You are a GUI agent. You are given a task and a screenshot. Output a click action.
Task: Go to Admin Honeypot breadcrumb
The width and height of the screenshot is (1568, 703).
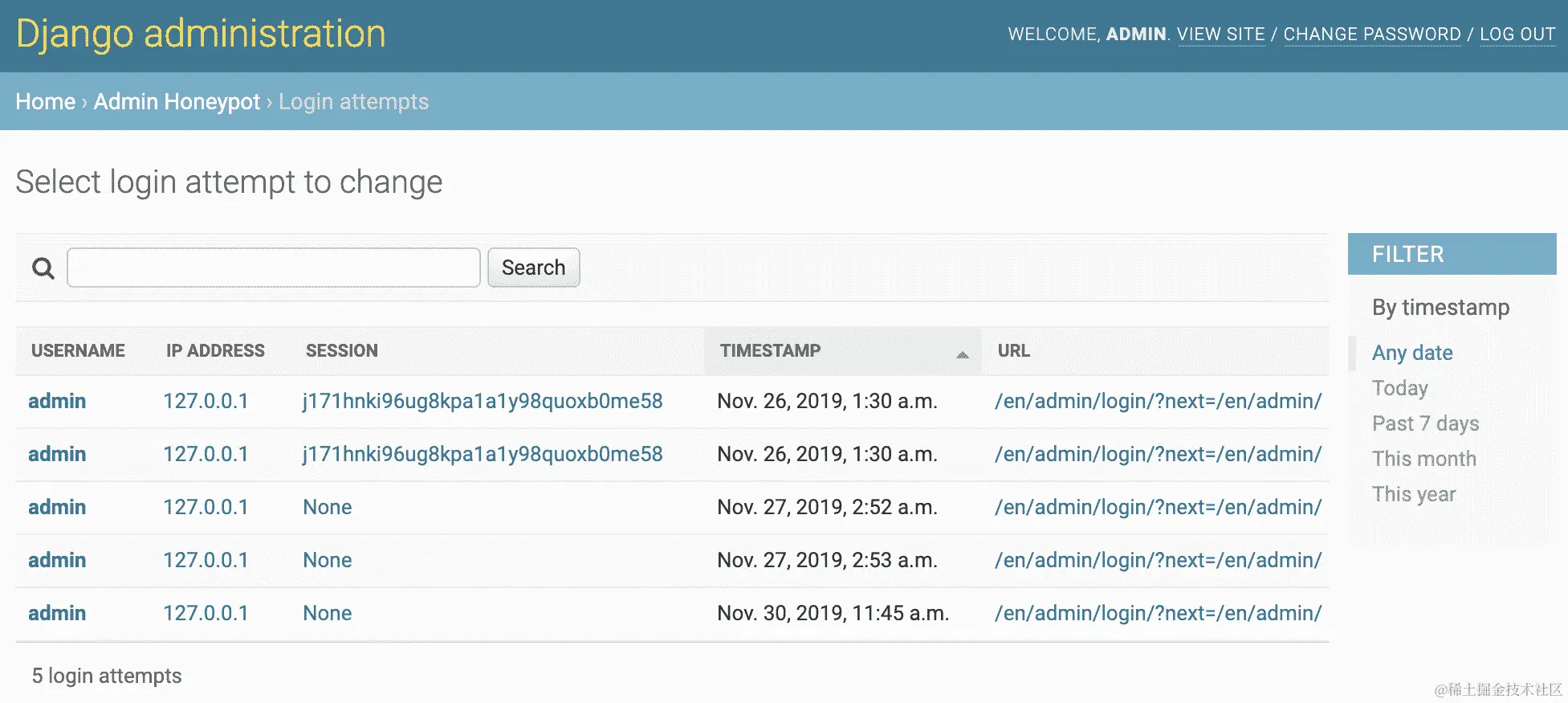point(177,102)
